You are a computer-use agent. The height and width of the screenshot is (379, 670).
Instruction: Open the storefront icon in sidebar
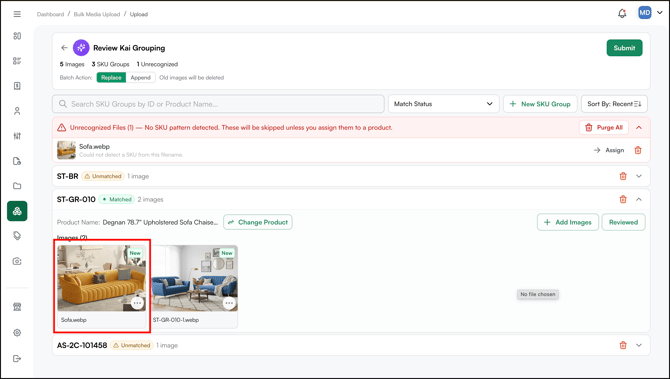click(x=17, y=307)
